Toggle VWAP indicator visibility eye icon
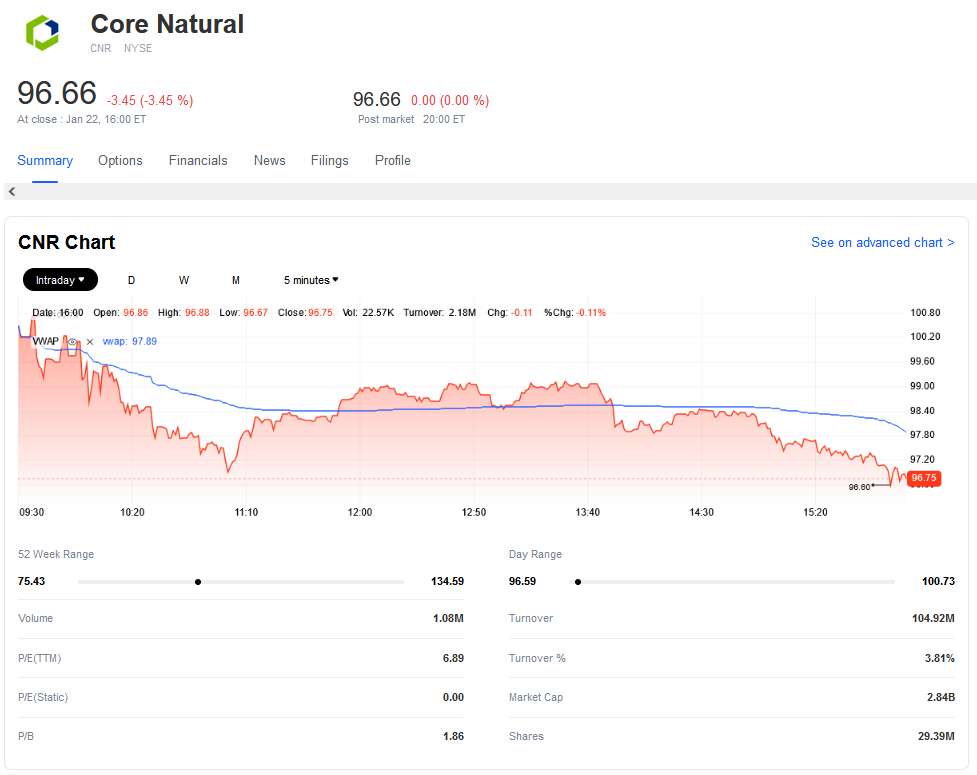This screenshot has height=775, width=977. tap(72, 341)
